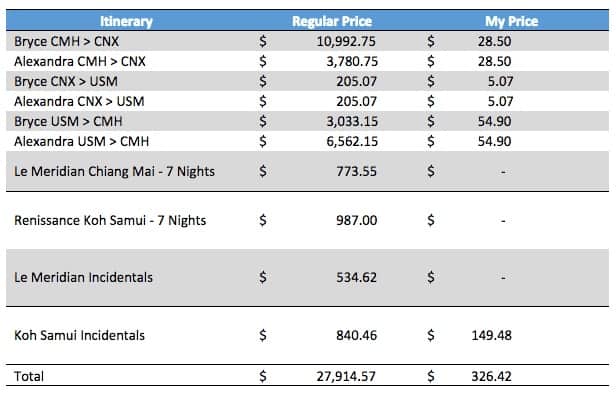Click the Bryce CMH > CNX cell
Image resolution: width=616 pixels, height=396 pixels.
pyautogui.click(x=66, y=41)
